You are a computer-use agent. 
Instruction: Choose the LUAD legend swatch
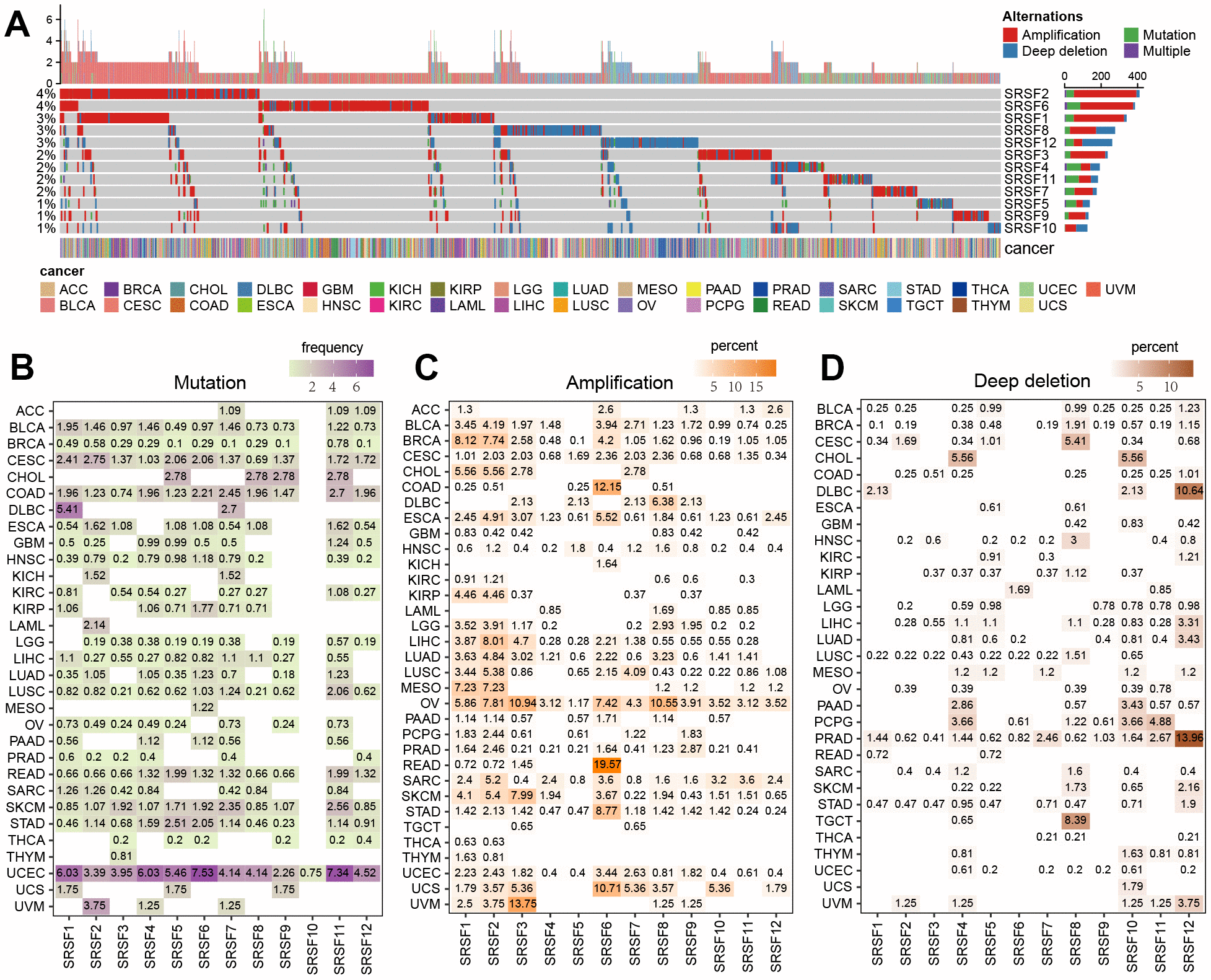coord(561,289)
